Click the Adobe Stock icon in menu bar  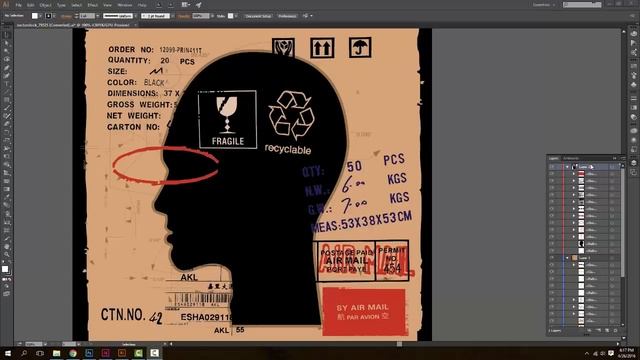[x=171, y=5]
